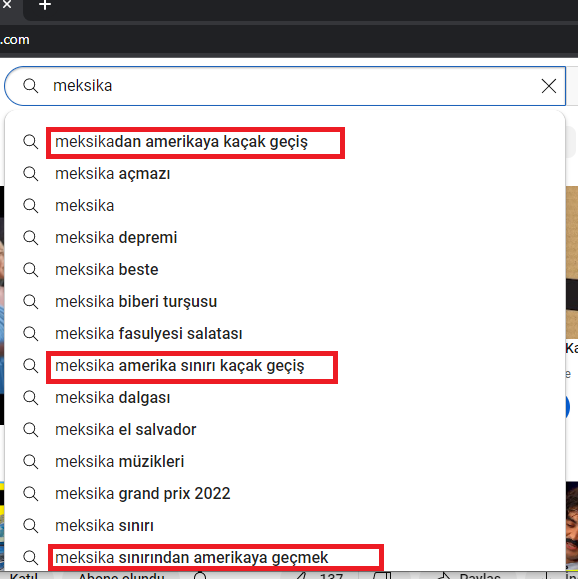Viewport: 578px width, 579px height.
Task: Clear the search box with X icon
Action: 548,86
